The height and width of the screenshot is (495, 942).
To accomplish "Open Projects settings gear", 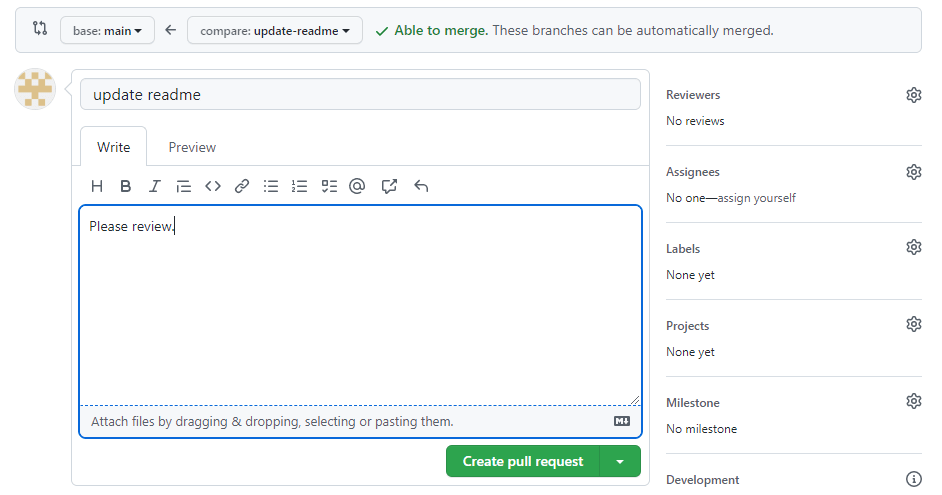I will click(x=914, y=324).
